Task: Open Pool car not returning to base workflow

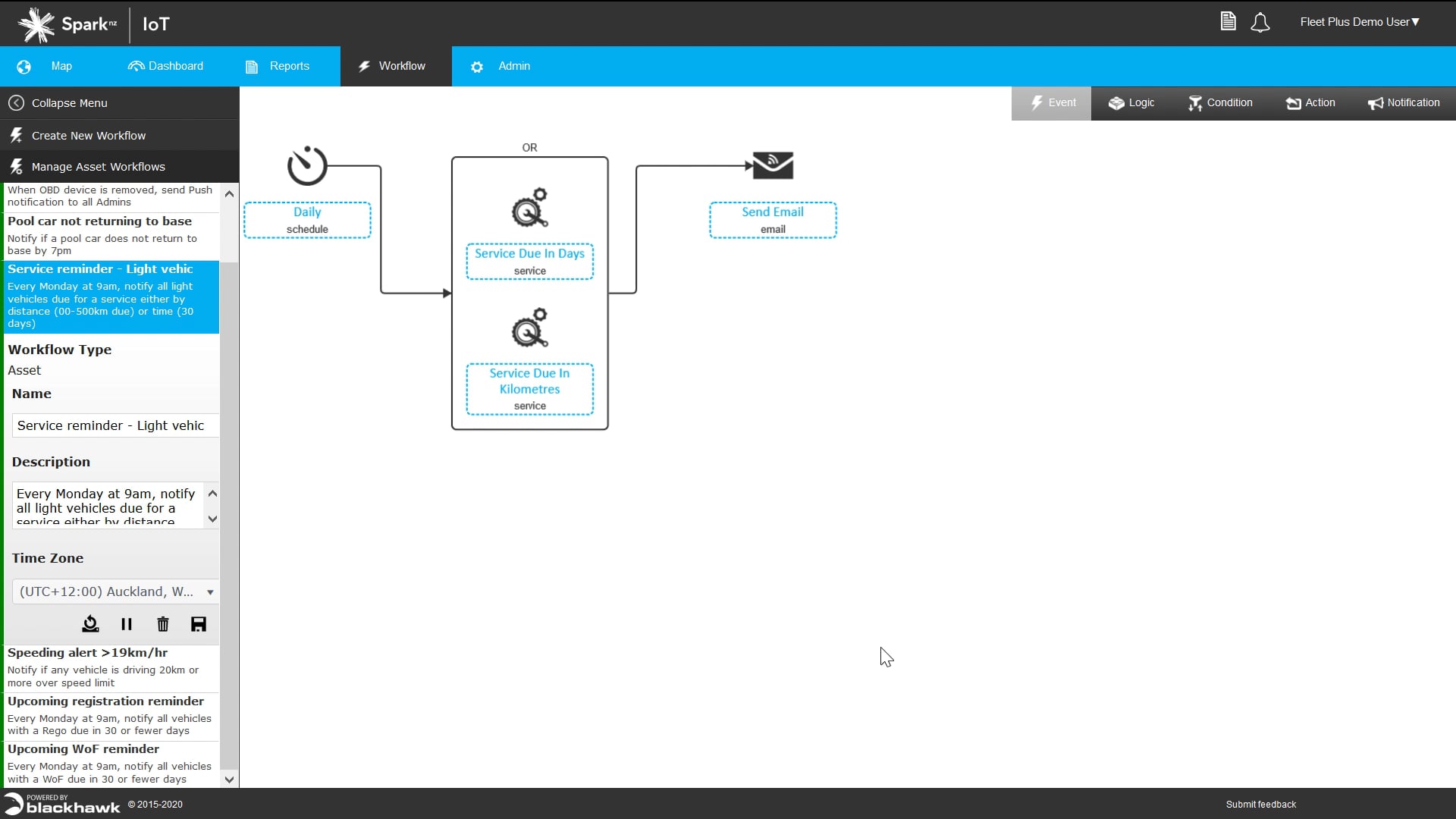Action: (x=111, y=236)
